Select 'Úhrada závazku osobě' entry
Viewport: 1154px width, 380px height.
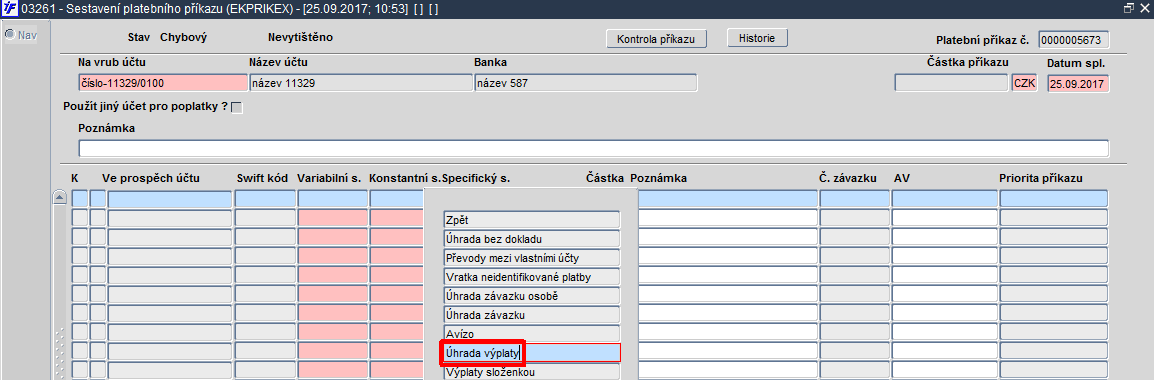point(531,296)
